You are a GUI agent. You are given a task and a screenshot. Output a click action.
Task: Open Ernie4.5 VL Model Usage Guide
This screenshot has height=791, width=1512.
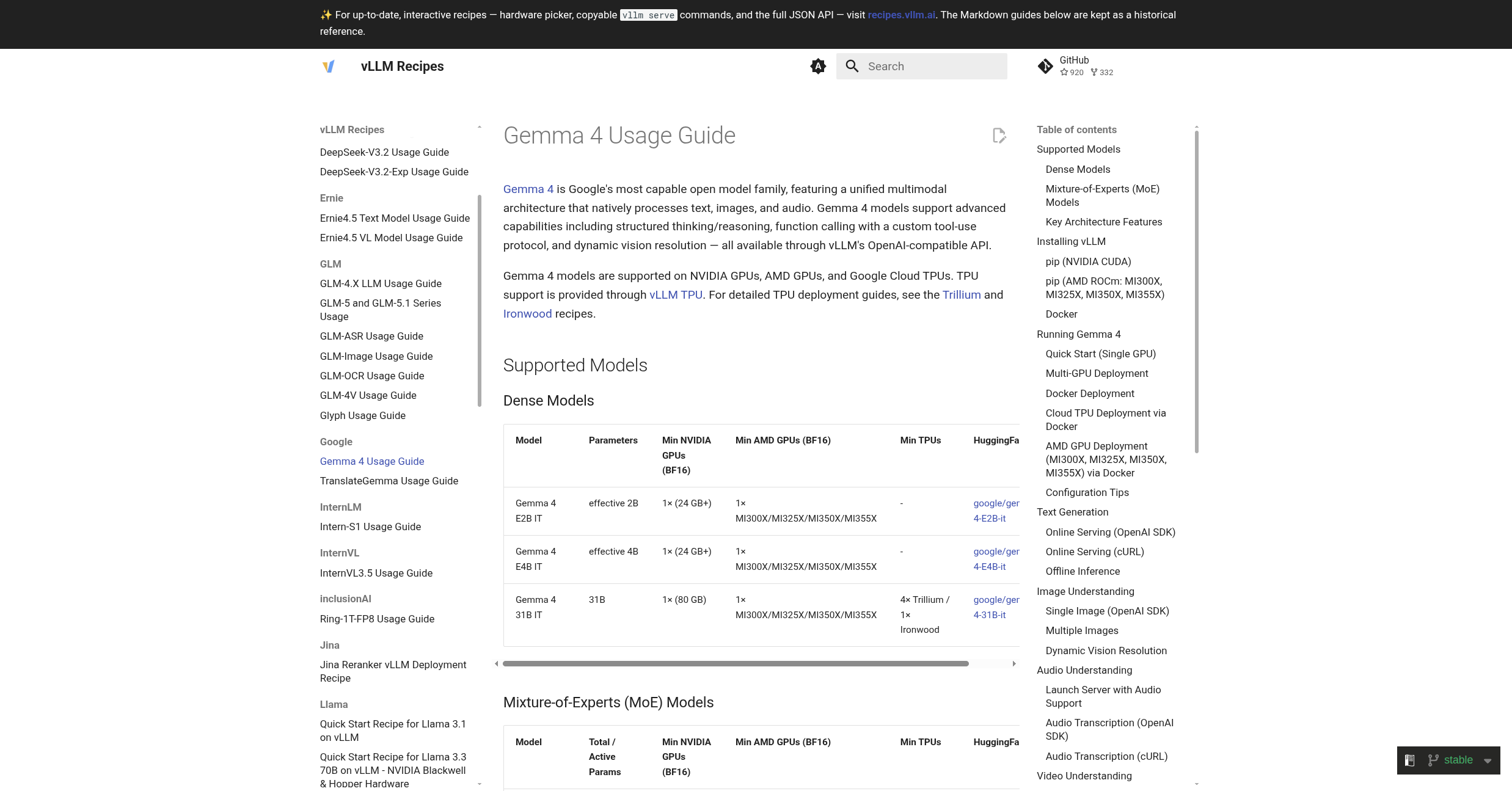391,238
